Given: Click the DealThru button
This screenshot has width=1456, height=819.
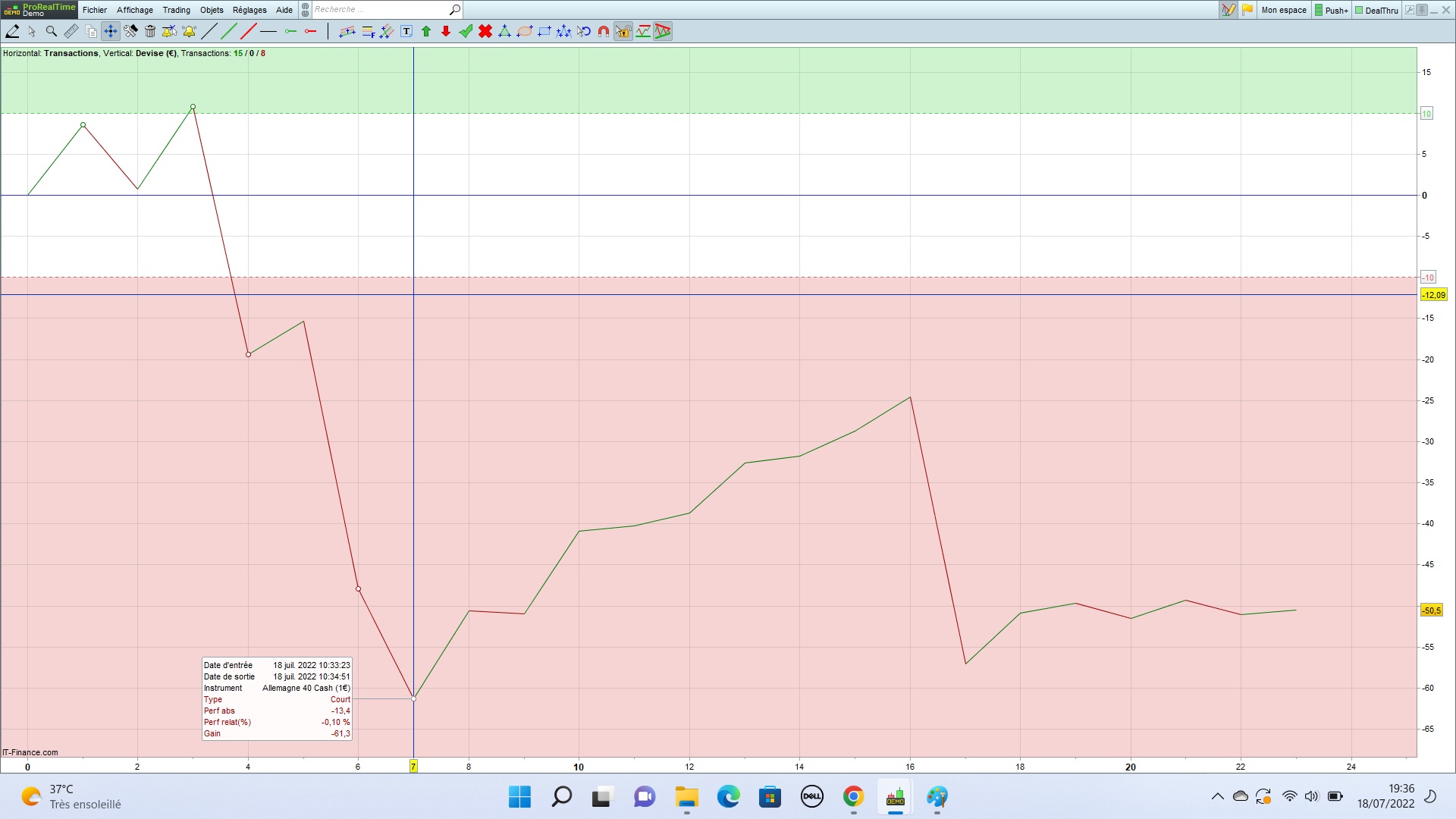Looking at the screenshot, I should coord(1376,10).
